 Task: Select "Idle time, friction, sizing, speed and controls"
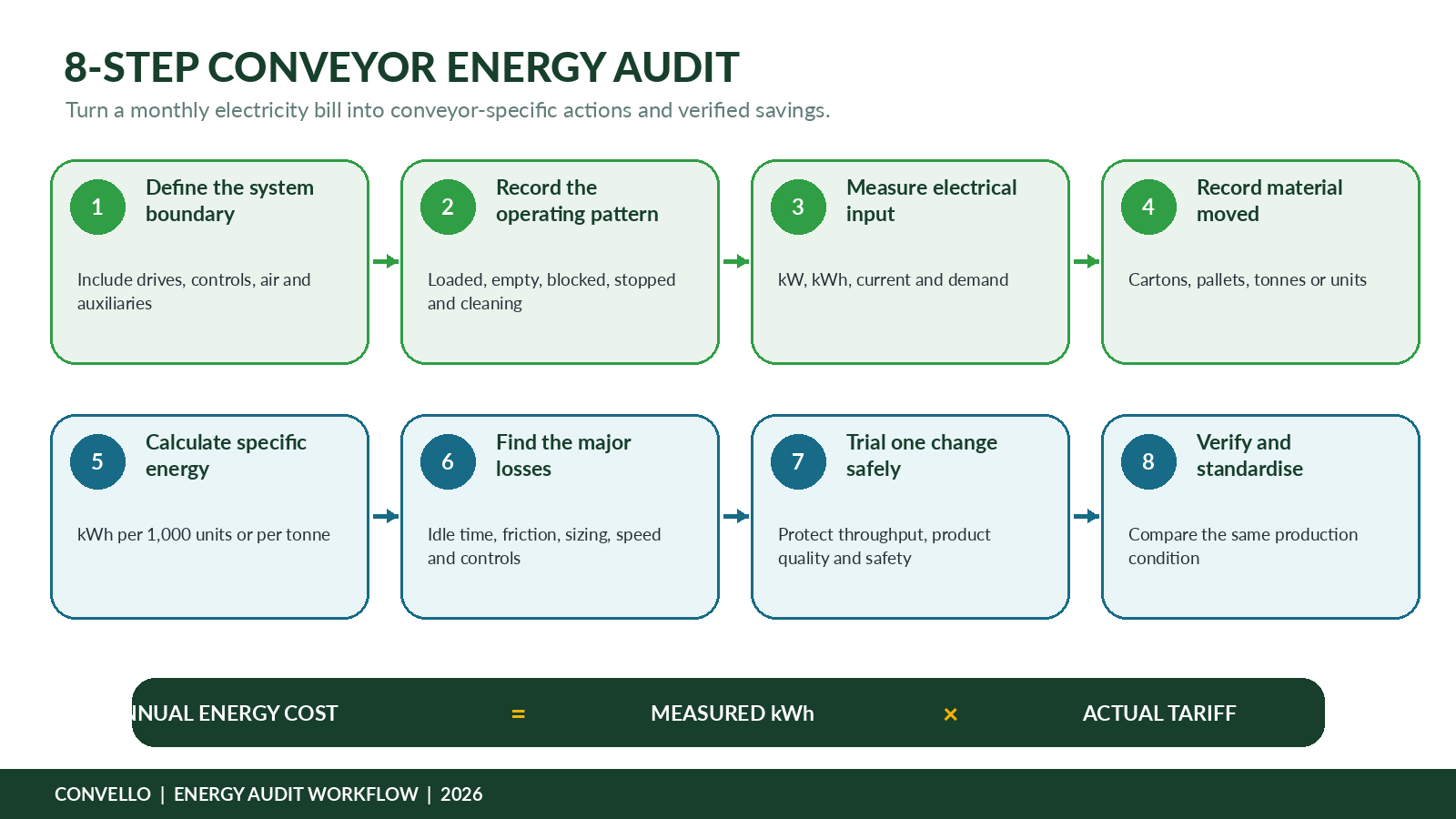point(544,546)
